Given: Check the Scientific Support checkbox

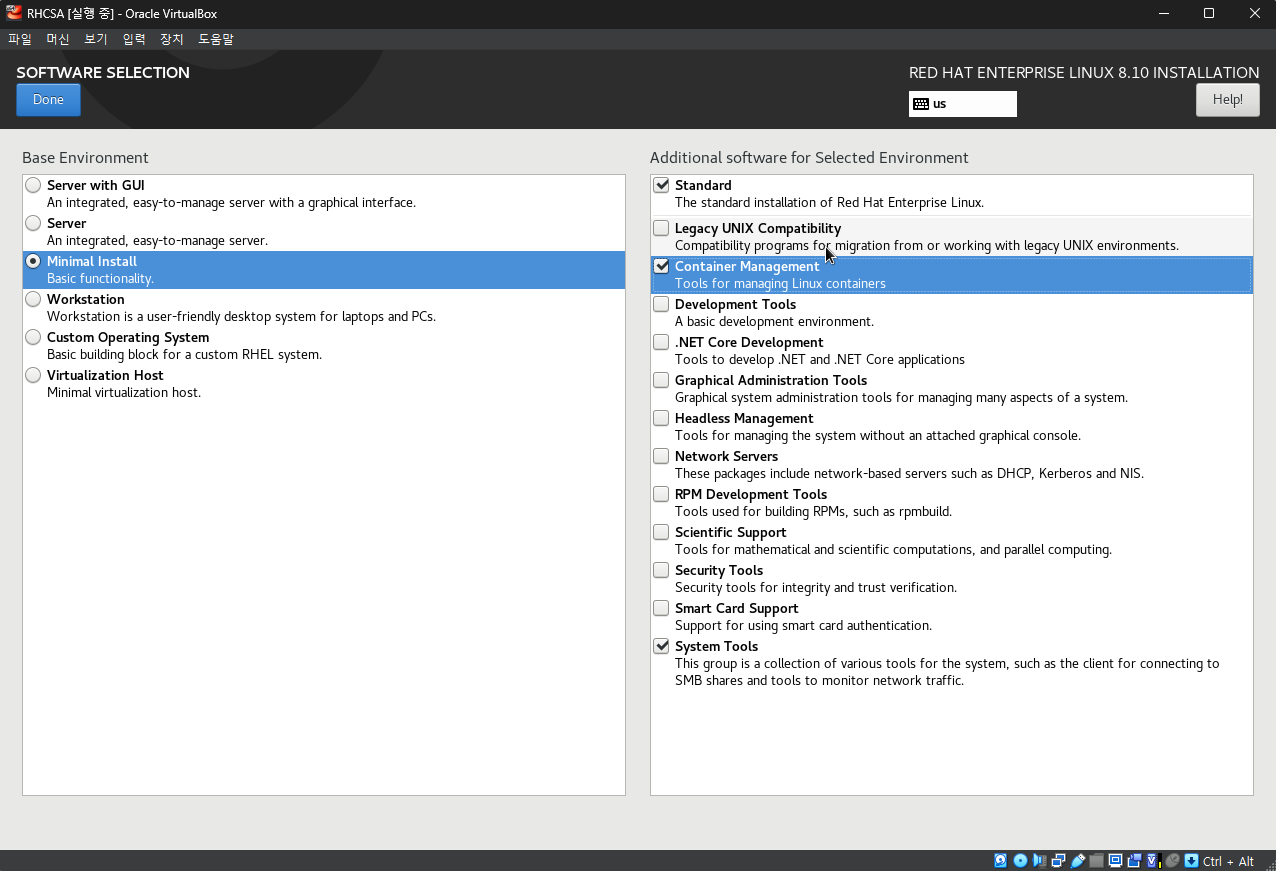Looking at the screenshot, I should coord(661,532).
